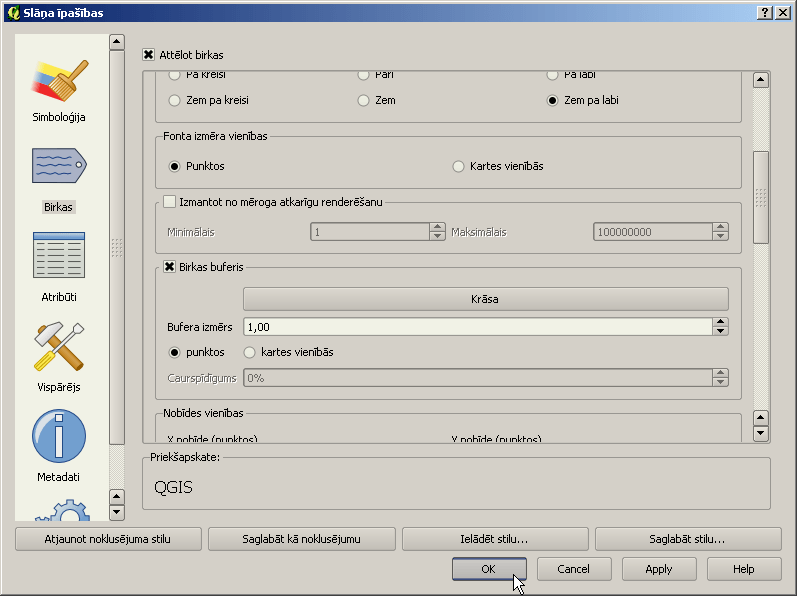Click the Ielādēt stilu... button
Viewport: 797px width, 596px height.
[x=495, y=539]
